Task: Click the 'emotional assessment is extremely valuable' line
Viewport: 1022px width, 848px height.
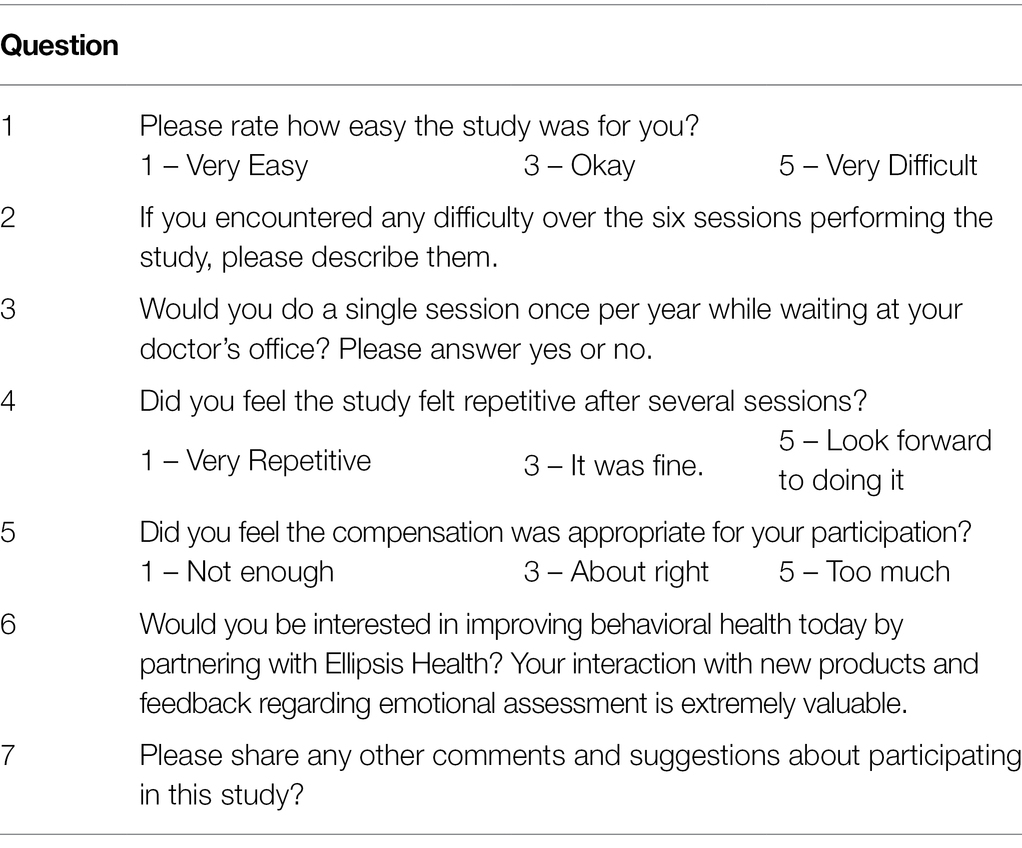Action: click(523, 704)
